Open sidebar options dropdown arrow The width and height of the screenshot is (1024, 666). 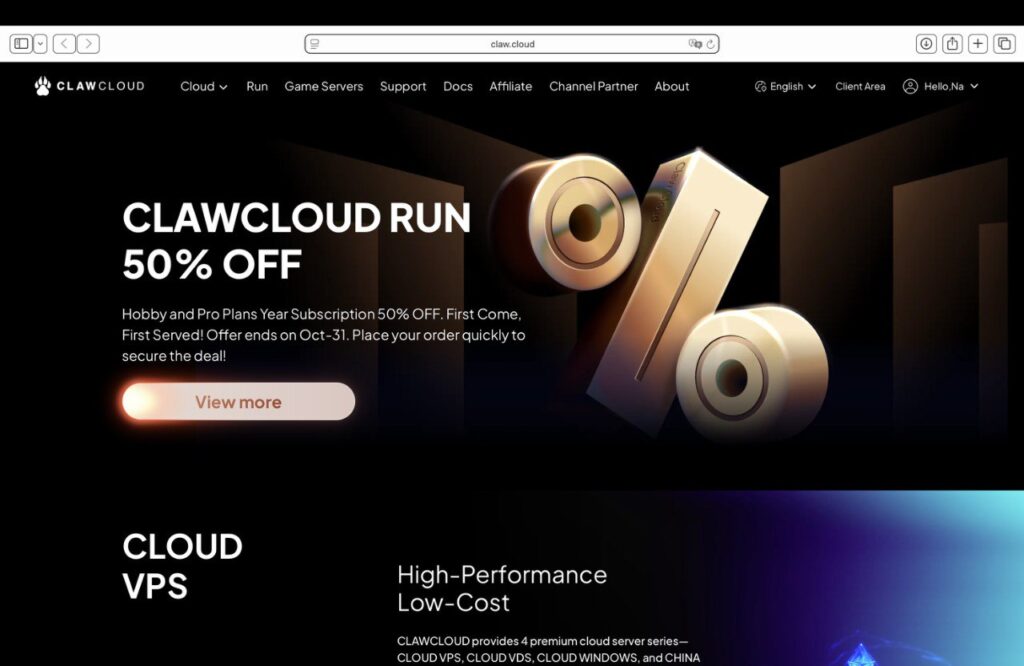[40, 44]
